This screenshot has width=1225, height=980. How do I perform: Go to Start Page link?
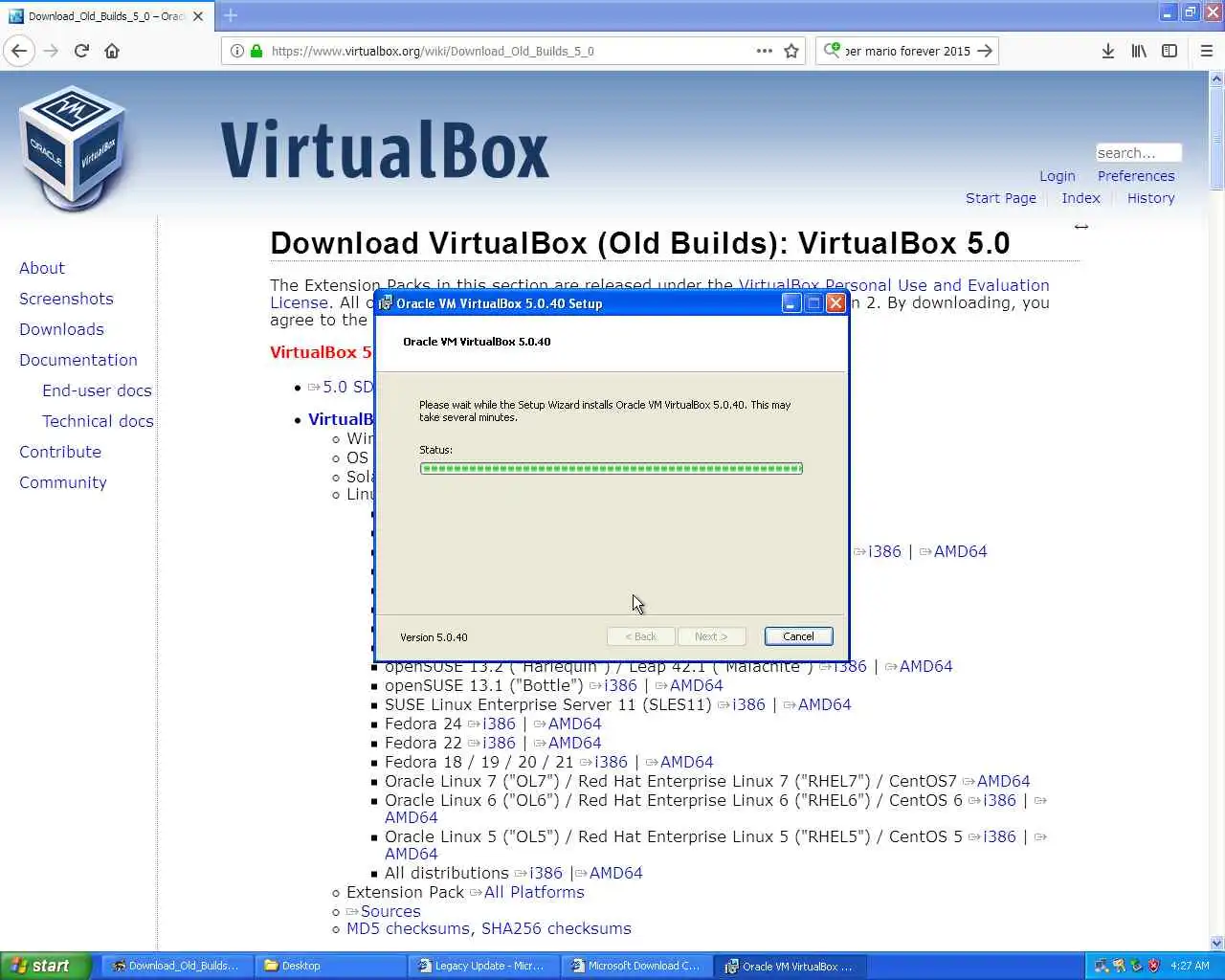[1001, 198]
